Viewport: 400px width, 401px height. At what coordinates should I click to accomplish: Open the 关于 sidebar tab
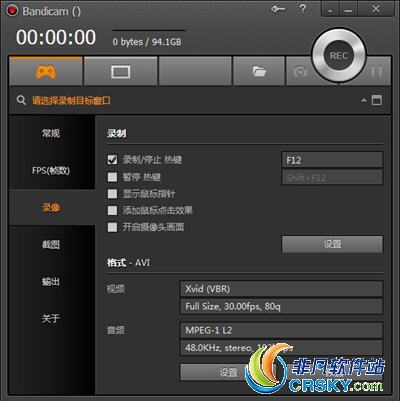(x=51, y=319)
